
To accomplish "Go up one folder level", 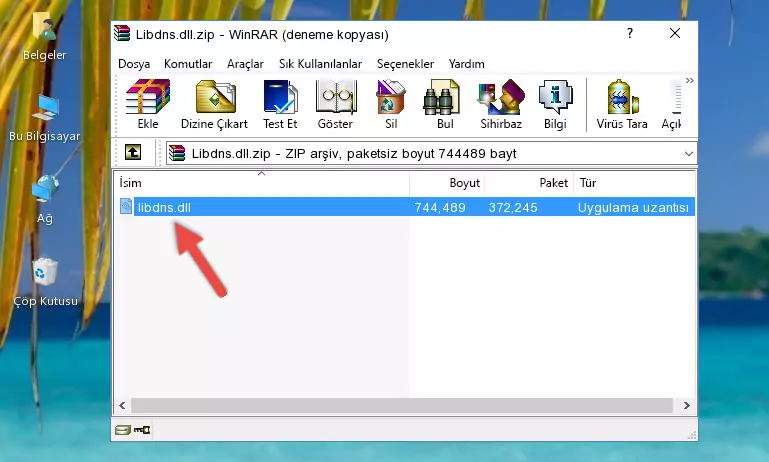I will pyautogui.click(x=133, y=153).
